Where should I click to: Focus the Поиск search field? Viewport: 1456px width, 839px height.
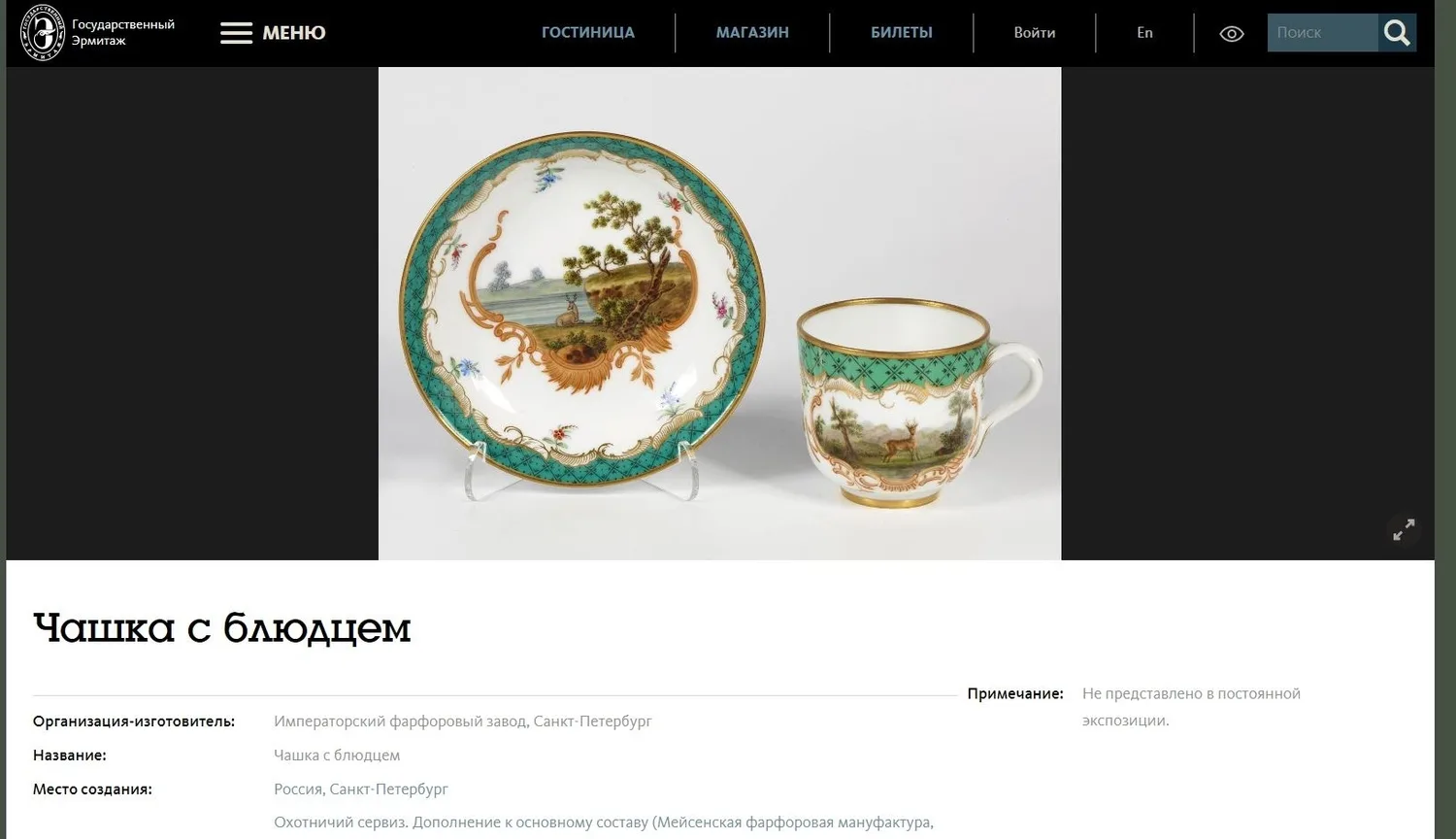point(1322,33)
